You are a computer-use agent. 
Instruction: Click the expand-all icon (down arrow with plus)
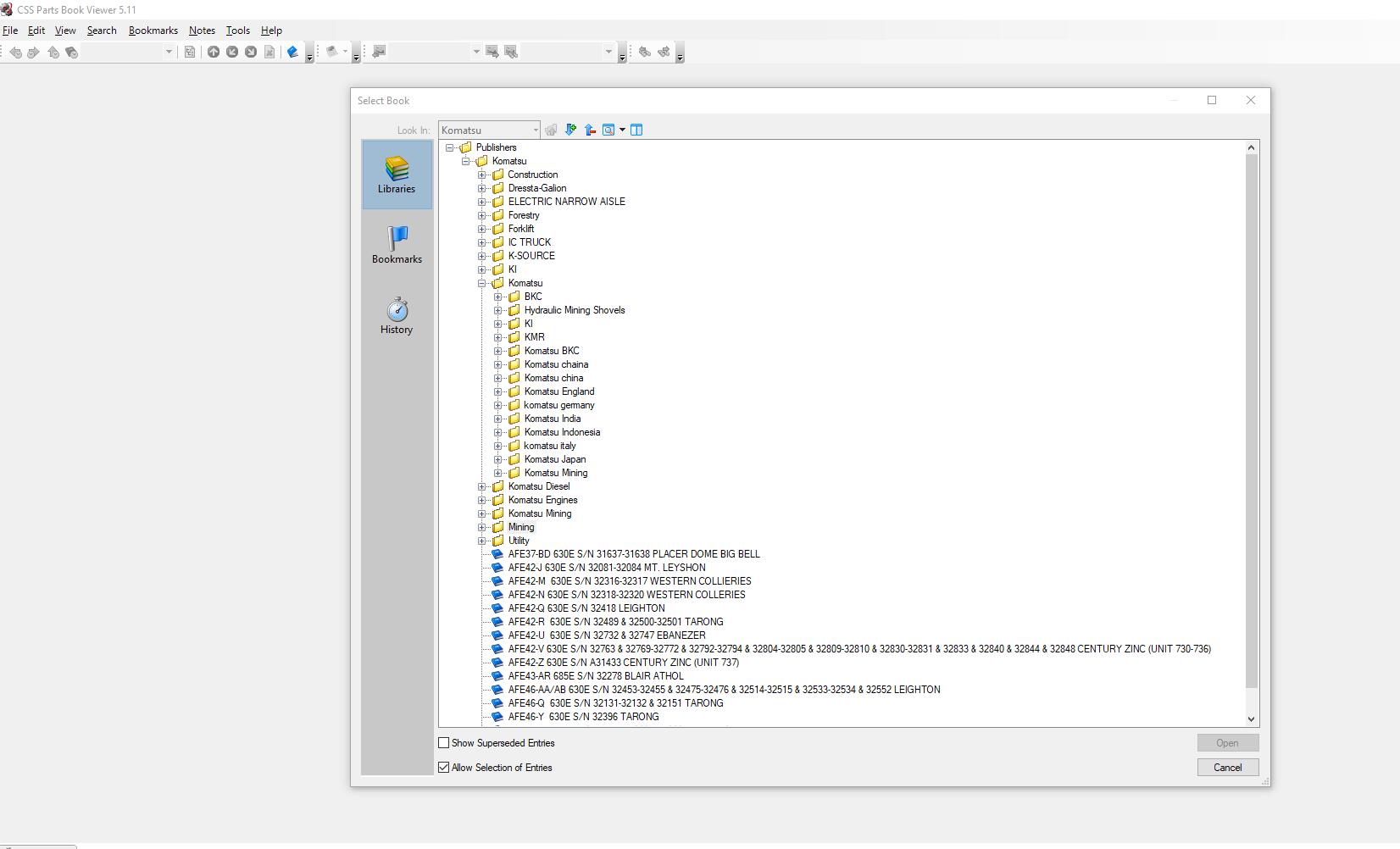pos(570,130)
